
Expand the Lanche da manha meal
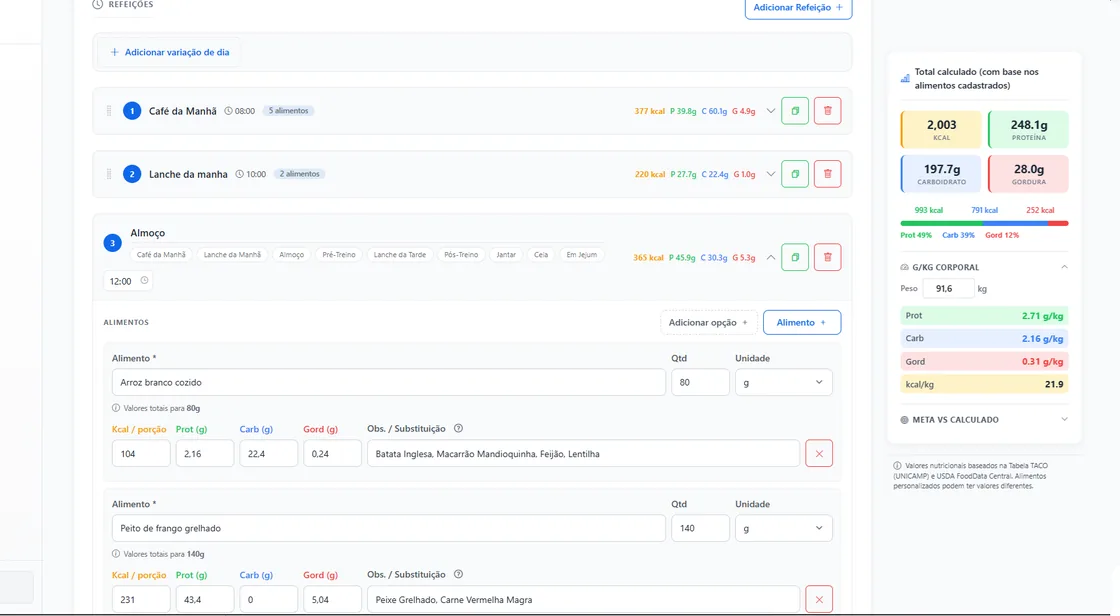point(771,174)
